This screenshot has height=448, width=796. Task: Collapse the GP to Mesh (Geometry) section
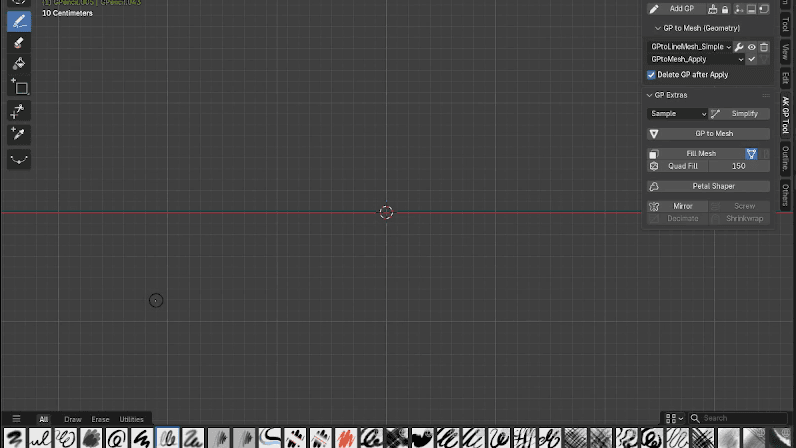tap(658, 28)
